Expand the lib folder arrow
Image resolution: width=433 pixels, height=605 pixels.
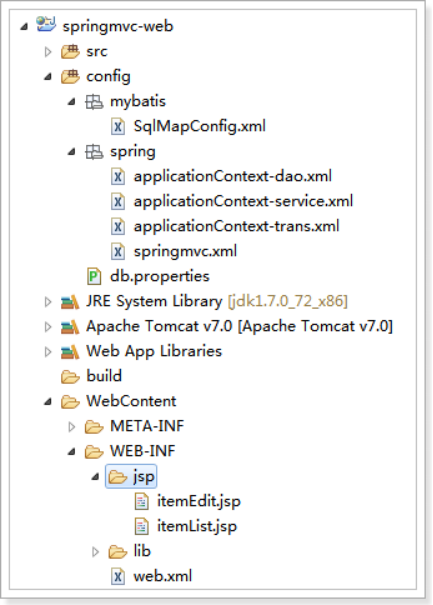95,552
